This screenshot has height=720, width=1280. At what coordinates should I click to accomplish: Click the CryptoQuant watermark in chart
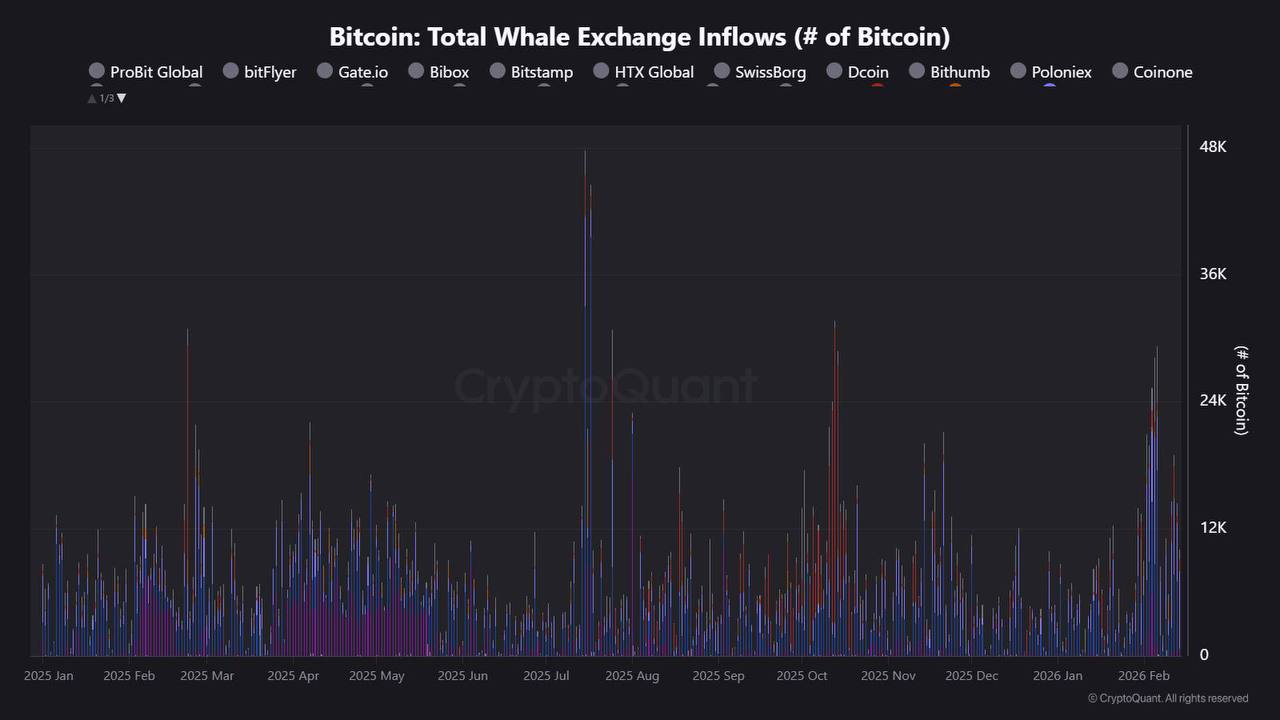coord(606,386)
